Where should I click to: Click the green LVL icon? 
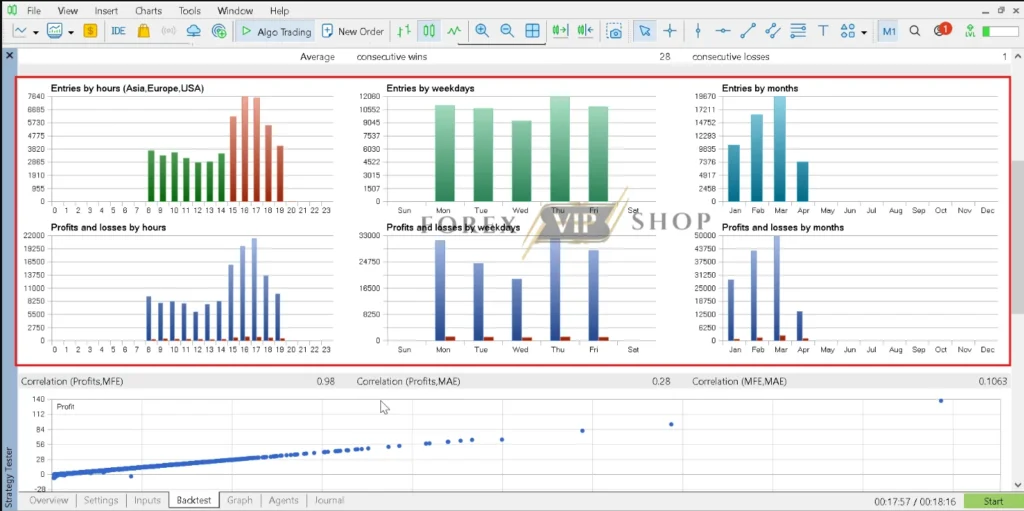970,31
